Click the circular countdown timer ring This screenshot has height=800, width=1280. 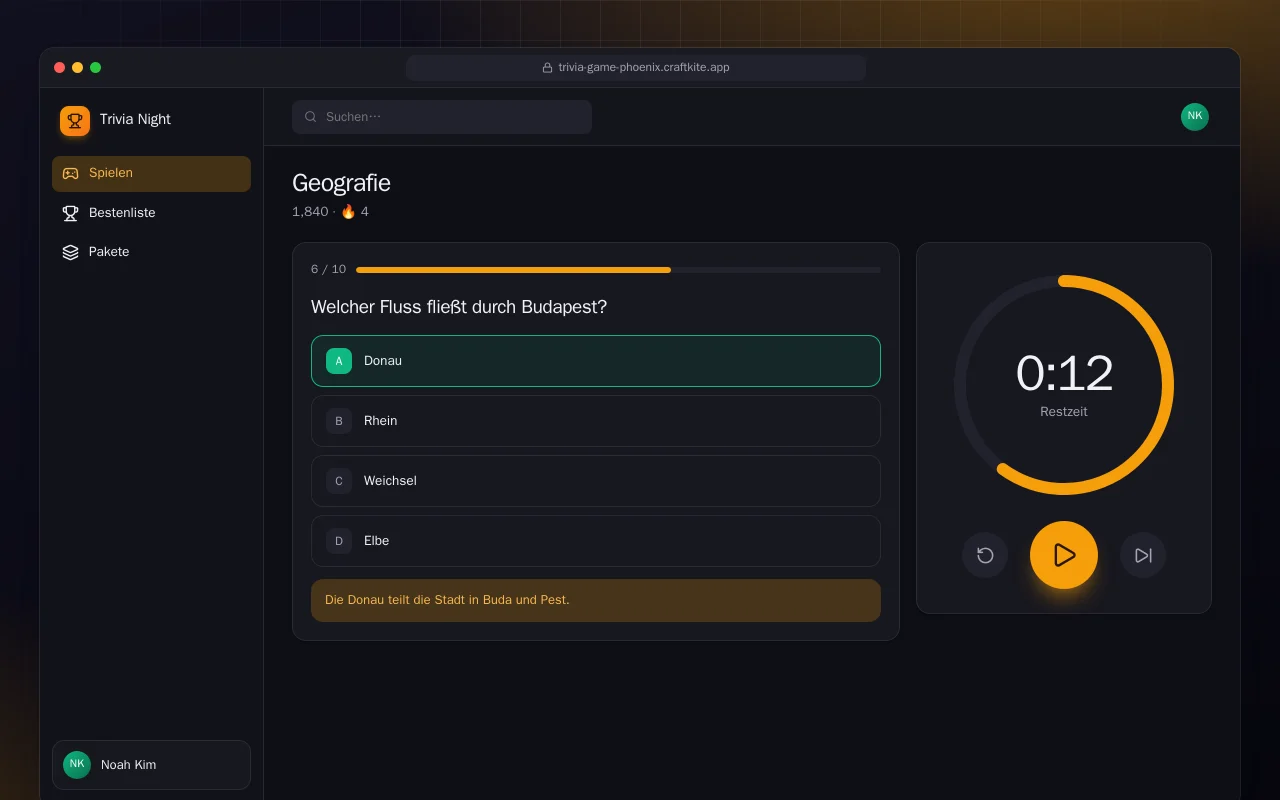[1064, 385]
